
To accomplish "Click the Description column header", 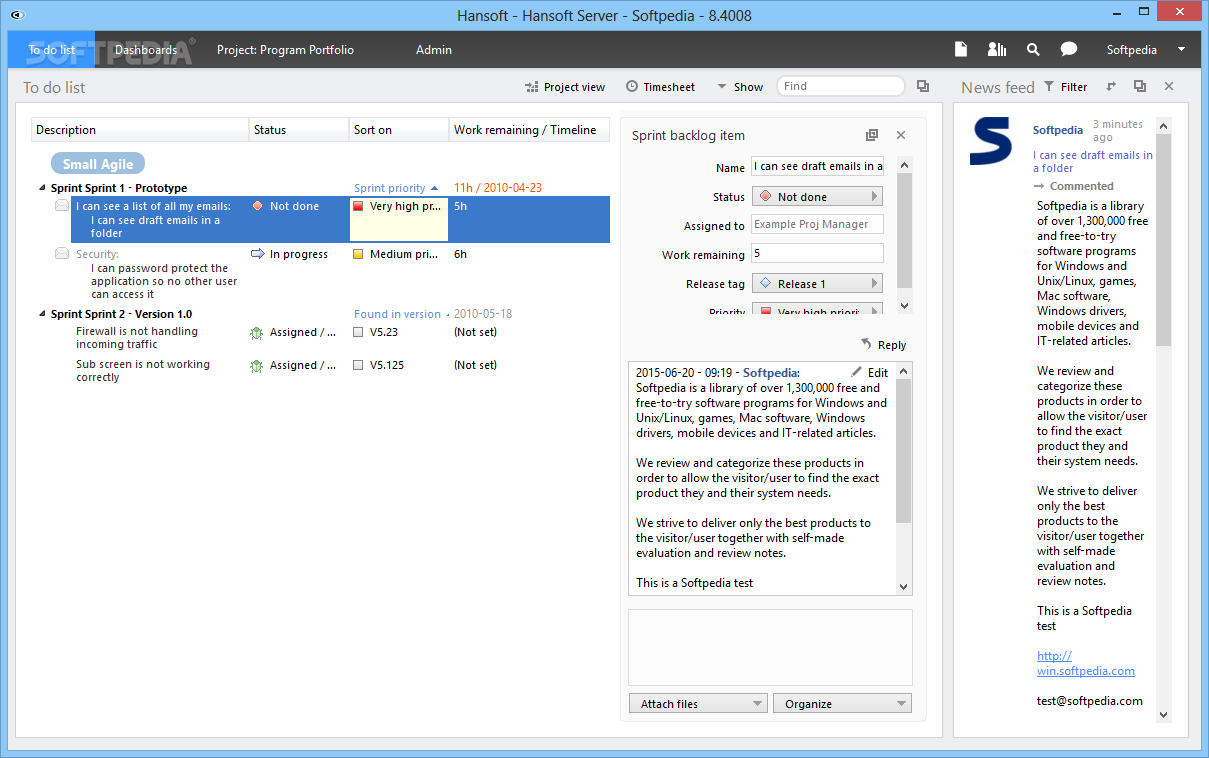I will 140,130.
